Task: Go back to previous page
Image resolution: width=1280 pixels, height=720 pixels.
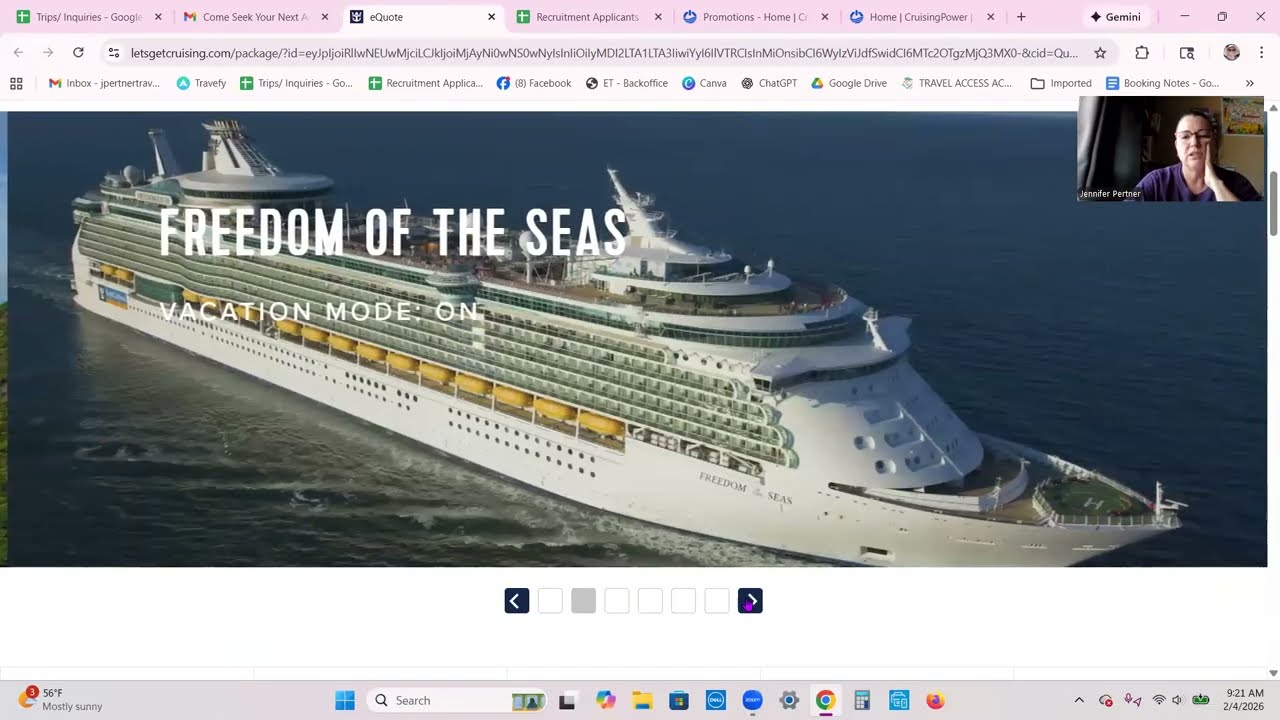Action: 18,53
